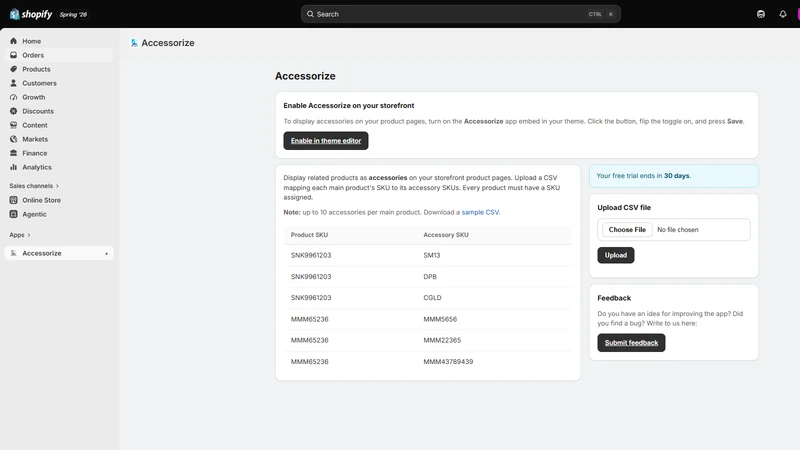Click MMM65236 in the MMM5656 row
The image size is (800, 450).
(310, 319)
